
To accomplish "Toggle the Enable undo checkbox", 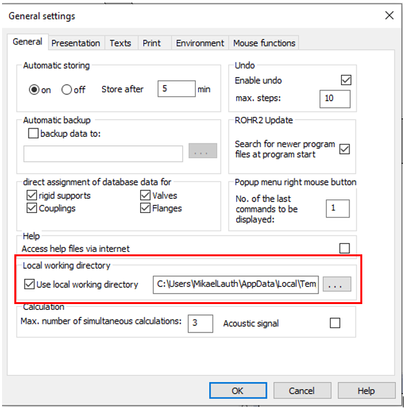I will [x=346, y=80].
